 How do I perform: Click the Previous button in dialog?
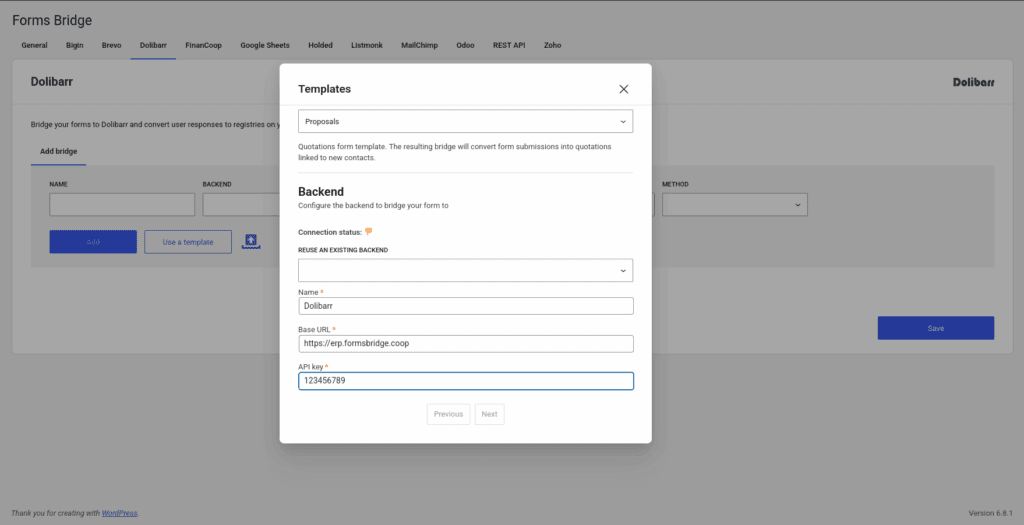coord(448,414)
